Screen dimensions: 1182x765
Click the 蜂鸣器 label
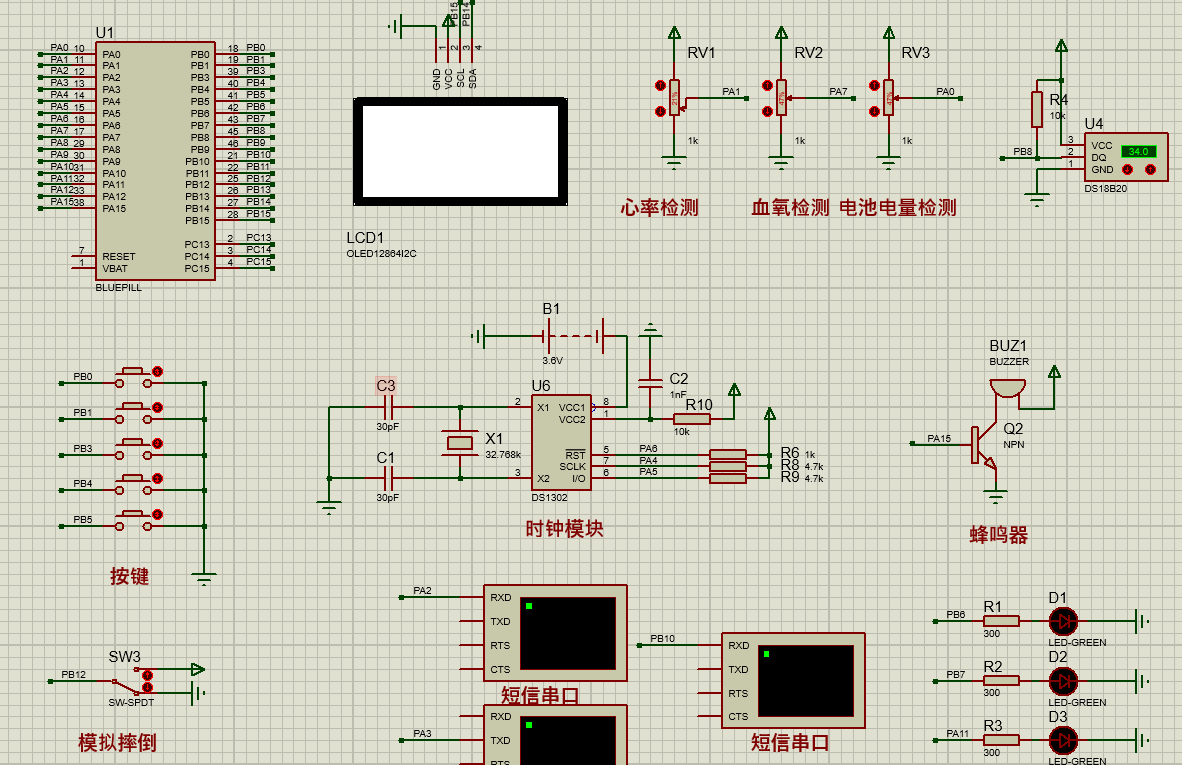pos(999,536)
